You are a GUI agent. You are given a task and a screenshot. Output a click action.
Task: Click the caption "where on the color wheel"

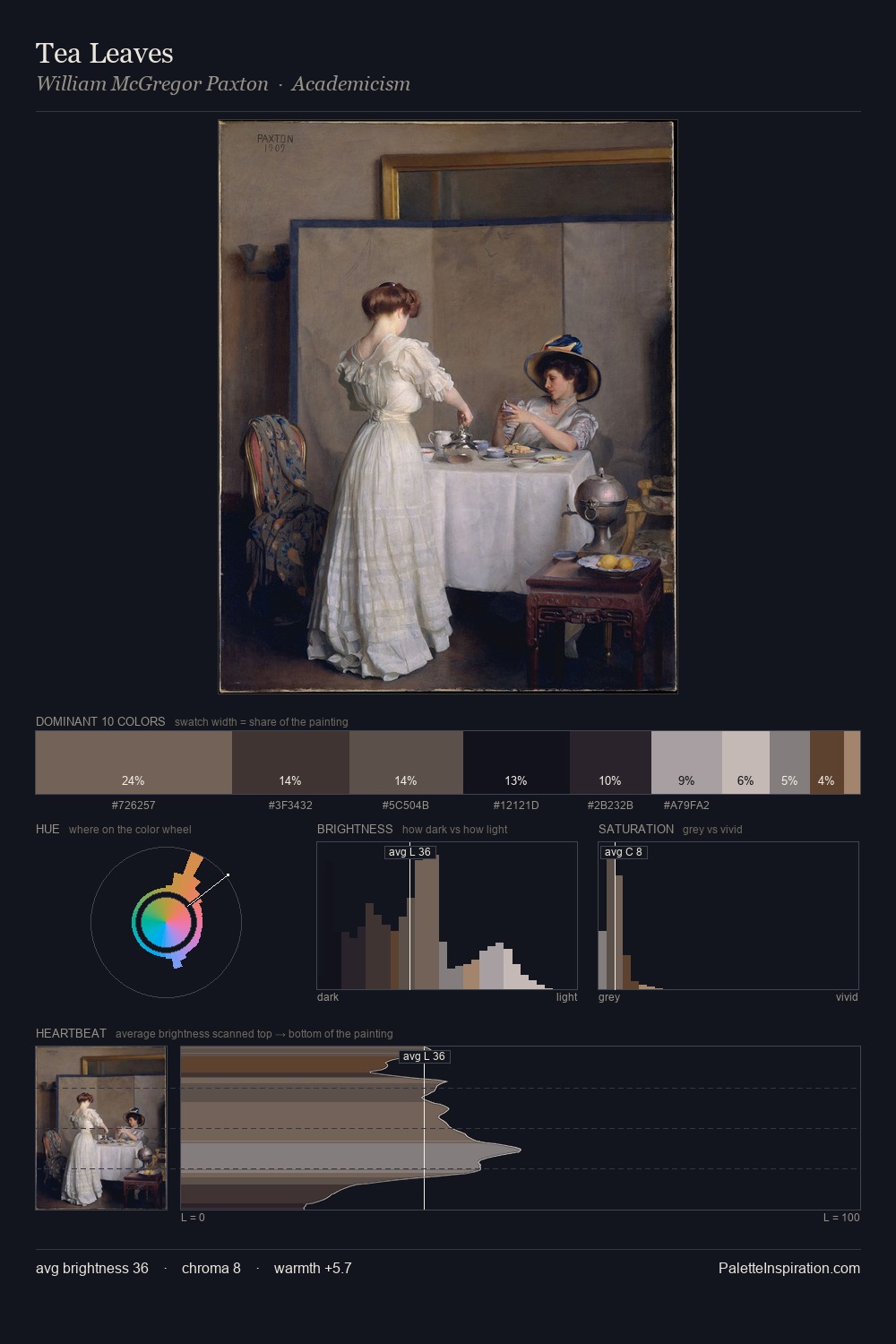click(130, 830)
